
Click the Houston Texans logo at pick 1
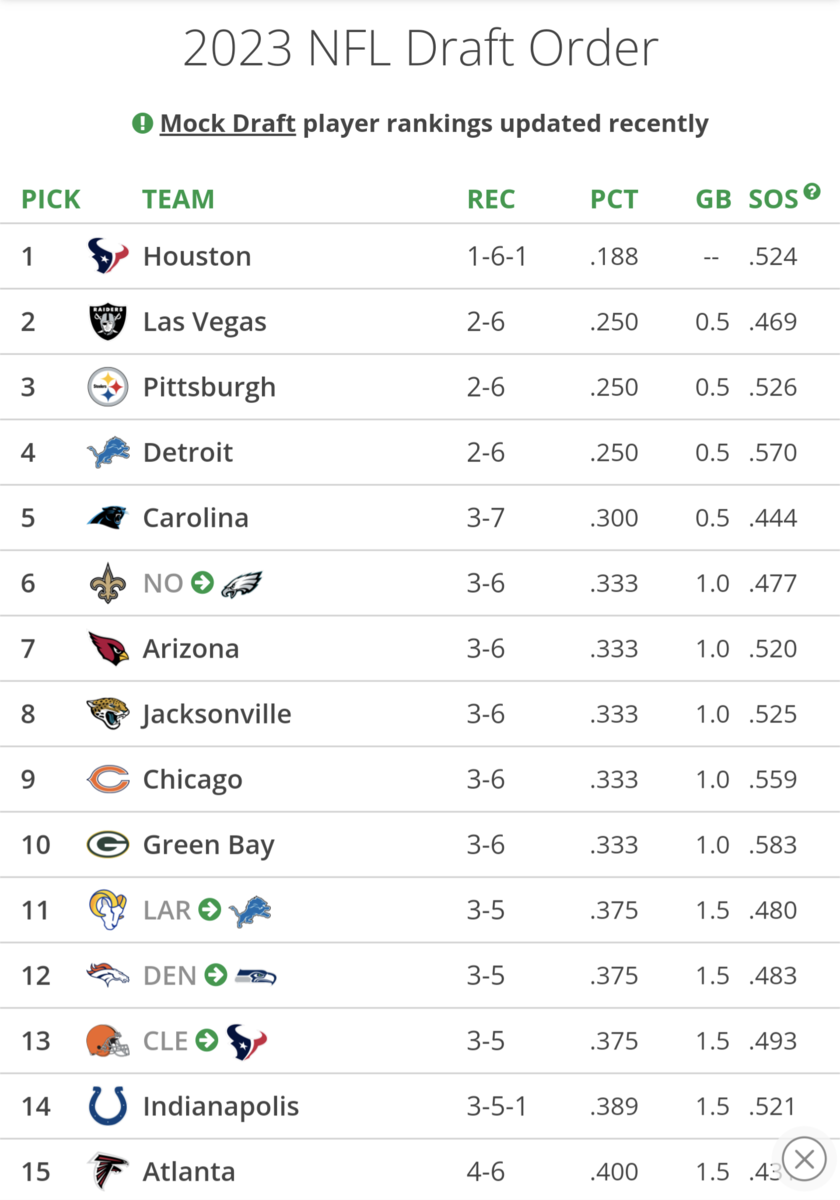click(x=108, y=257)
